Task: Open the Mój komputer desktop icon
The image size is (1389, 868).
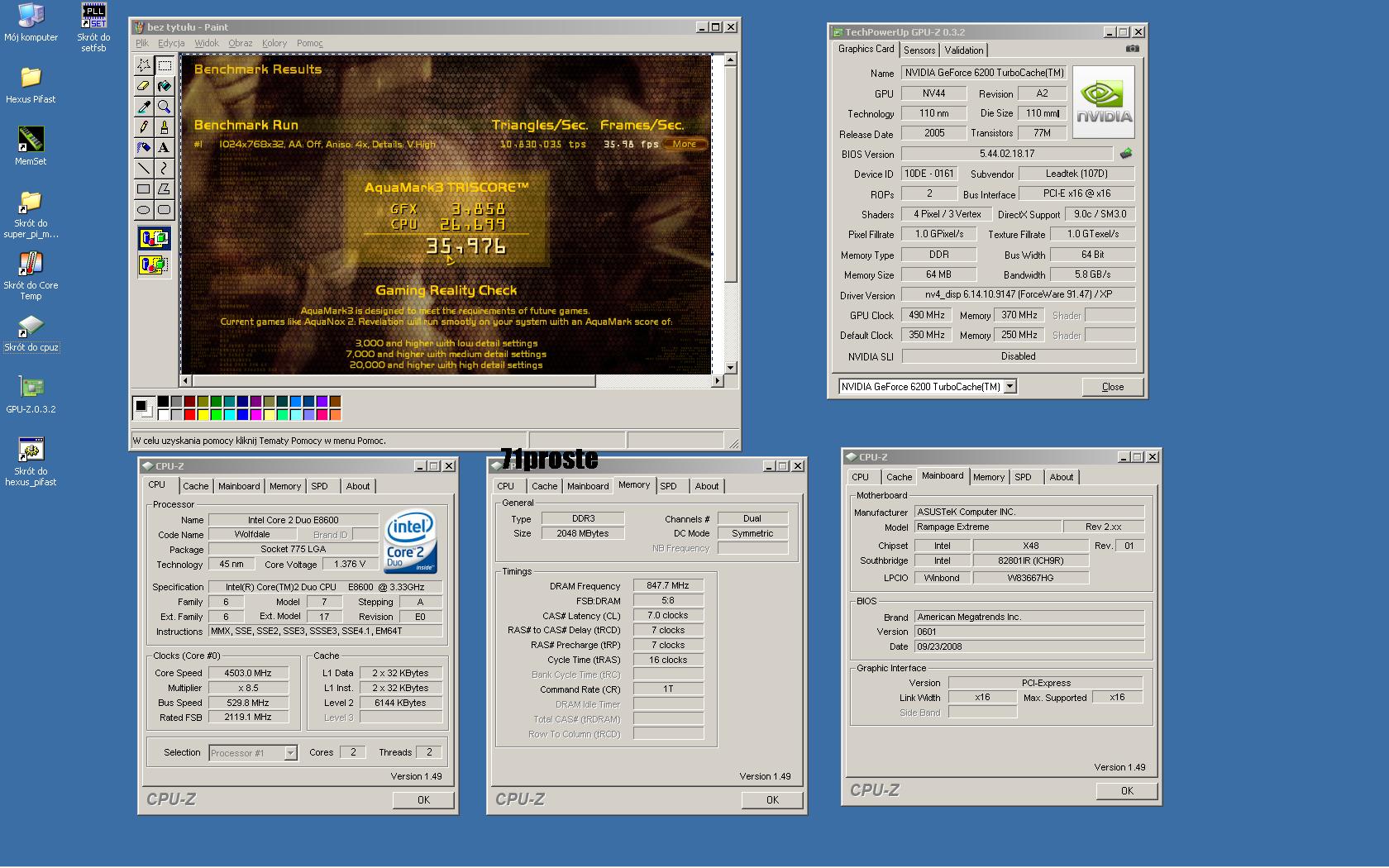Action: tap(31, 22)
